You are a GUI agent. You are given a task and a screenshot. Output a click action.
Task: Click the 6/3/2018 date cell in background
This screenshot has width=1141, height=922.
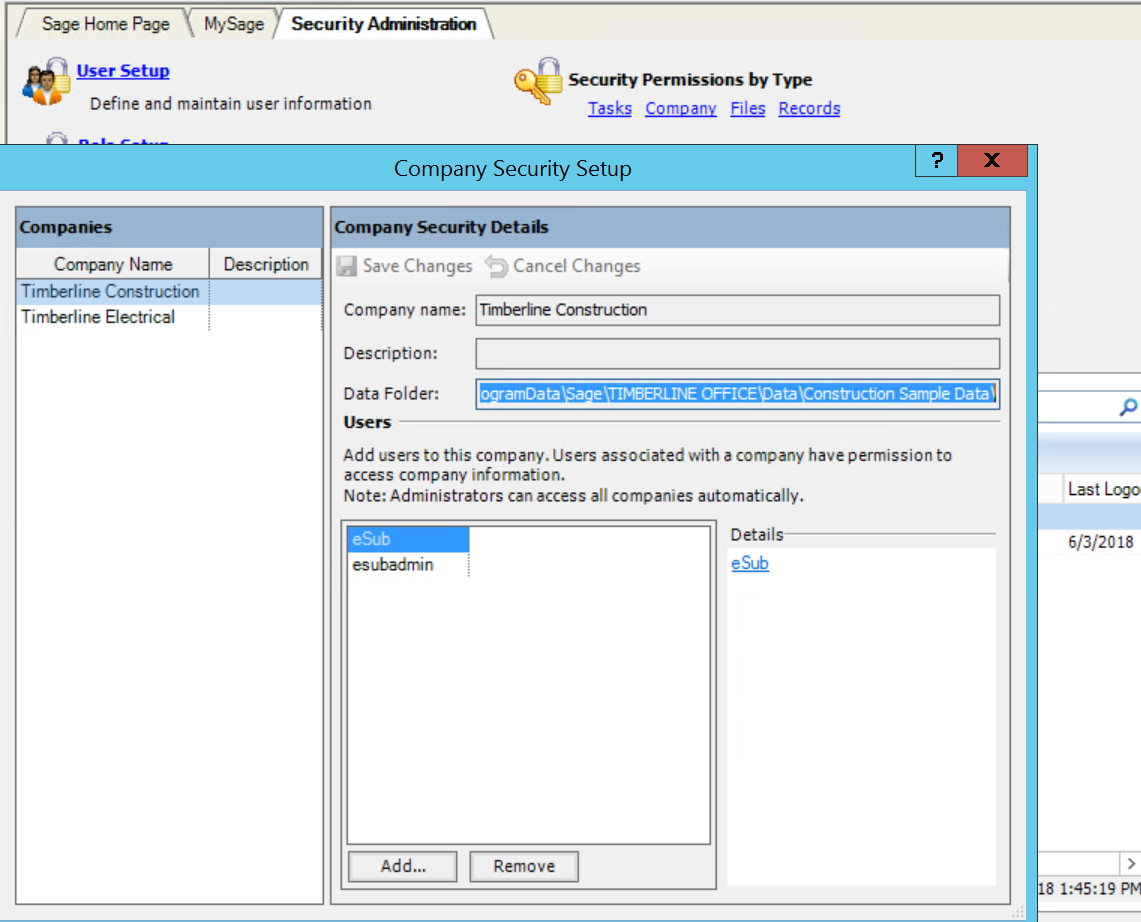[1101, 542]
